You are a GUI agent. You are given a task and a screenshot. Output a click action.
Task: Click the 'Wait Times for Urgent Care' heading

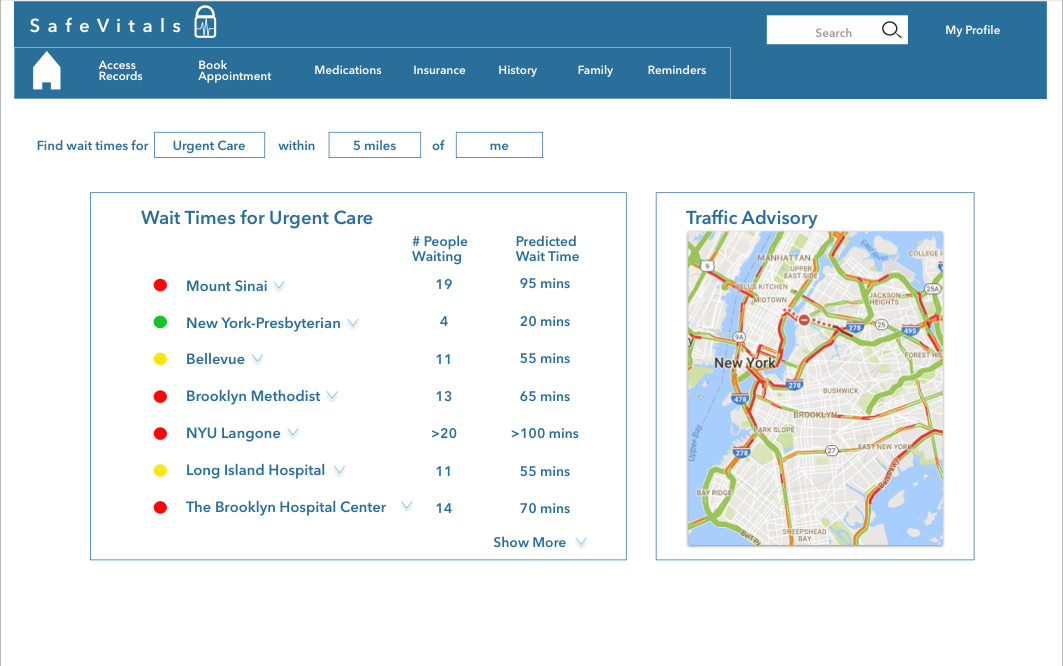256,218
